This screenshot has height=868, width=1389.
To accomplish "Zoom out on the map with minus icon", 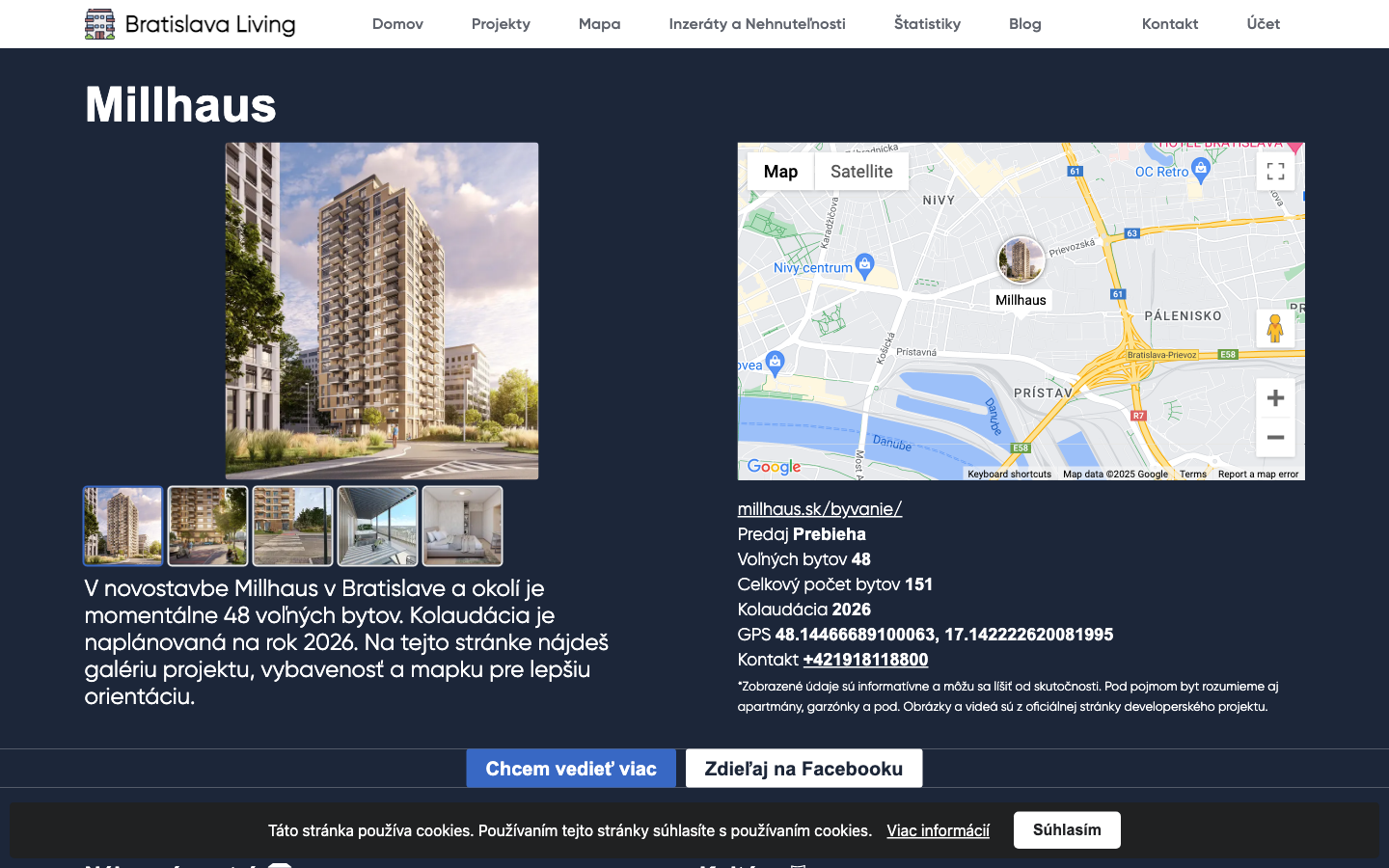I will (x=1275, y=437).
